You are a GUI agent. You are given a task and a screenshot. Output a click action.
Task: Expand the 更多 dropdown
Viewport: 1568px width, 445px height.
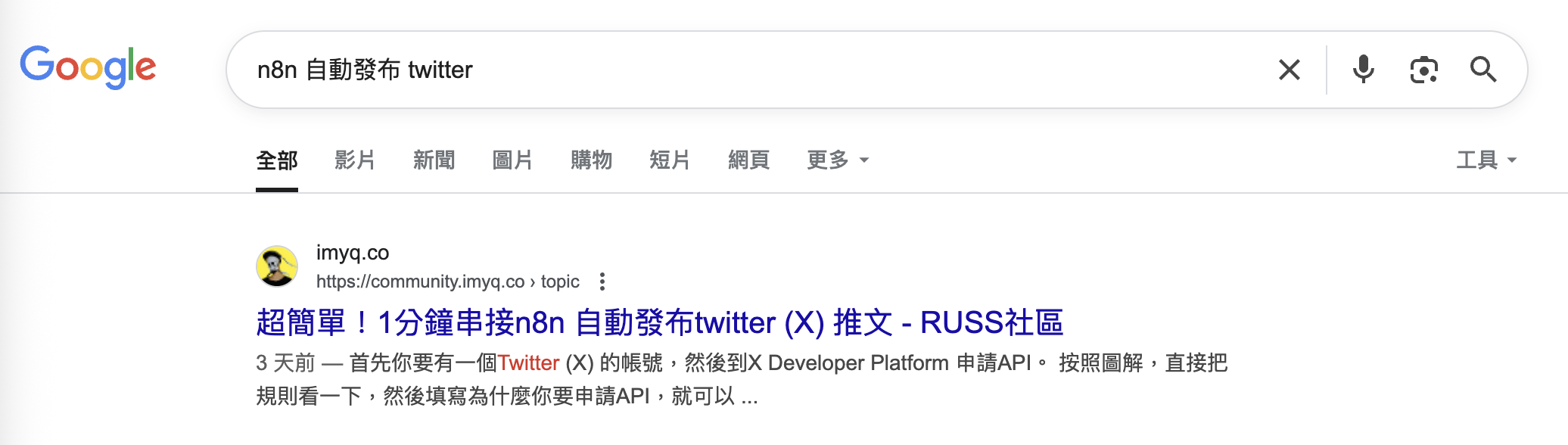[x=838, y=160]
